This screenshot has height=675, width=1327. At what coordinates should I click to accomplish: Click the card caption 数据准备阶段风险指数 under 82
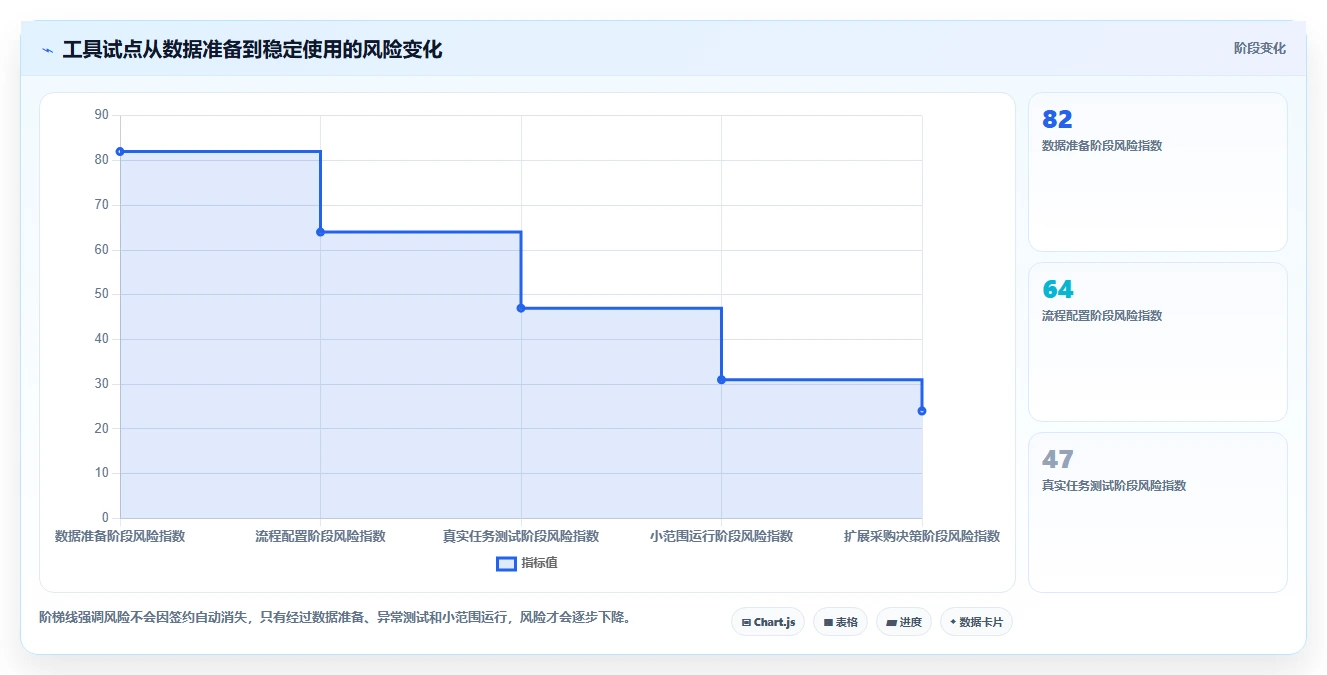click(1102, 145)
